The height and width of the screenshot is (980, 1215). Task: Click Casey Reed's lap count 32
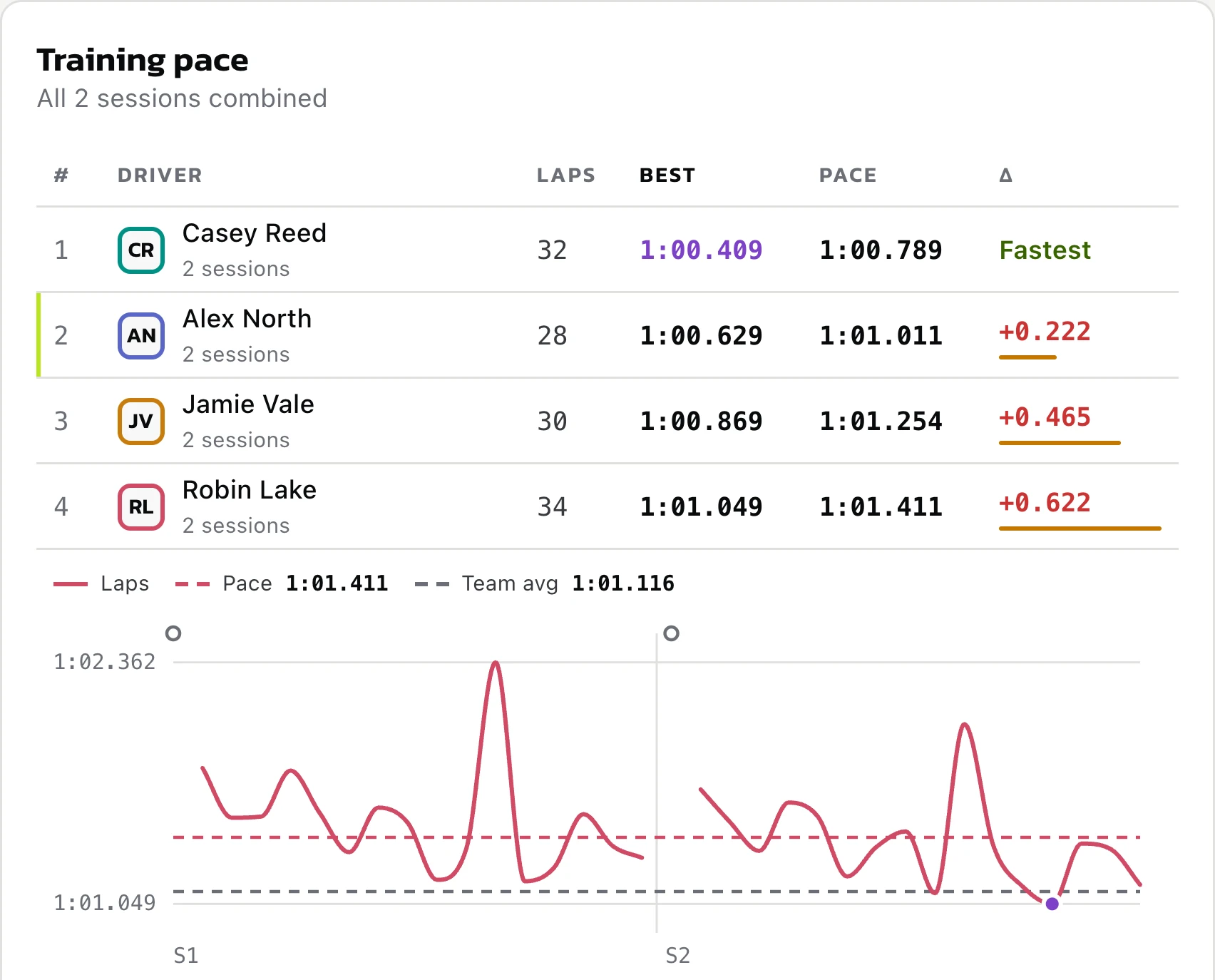coord(552,250)
